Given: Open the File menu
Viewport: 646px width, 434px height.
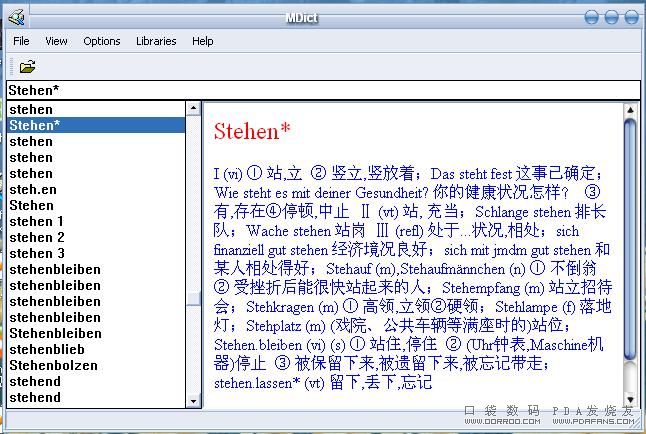Looking at the screenshot, I should (21, 41).
